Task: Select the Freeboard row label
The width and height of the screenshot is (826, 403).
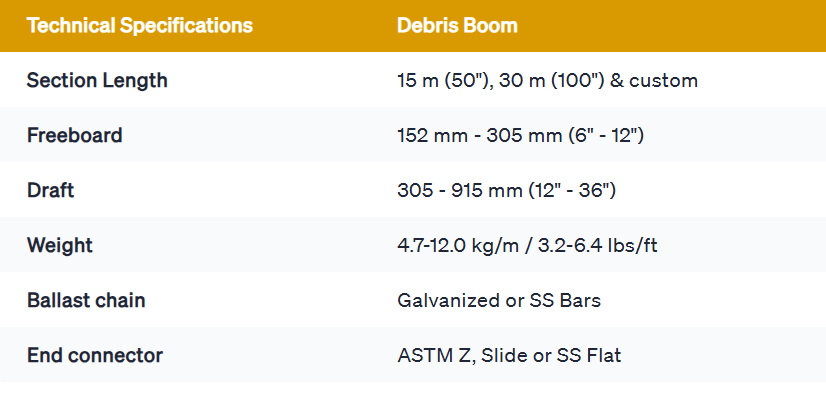Action: pyautogui.click(x=75, y=135)
